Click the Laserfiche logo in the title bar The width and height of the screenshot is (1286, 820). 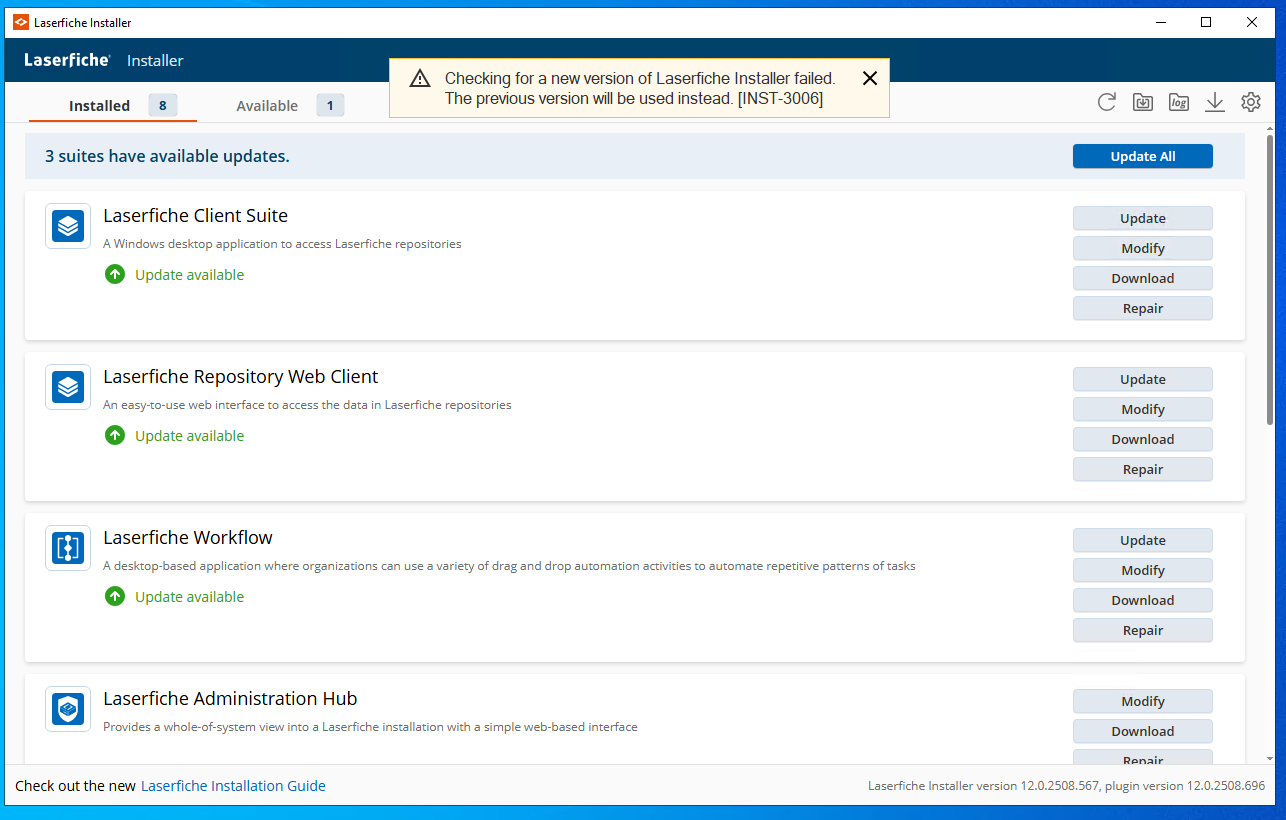tap(21, 22)
